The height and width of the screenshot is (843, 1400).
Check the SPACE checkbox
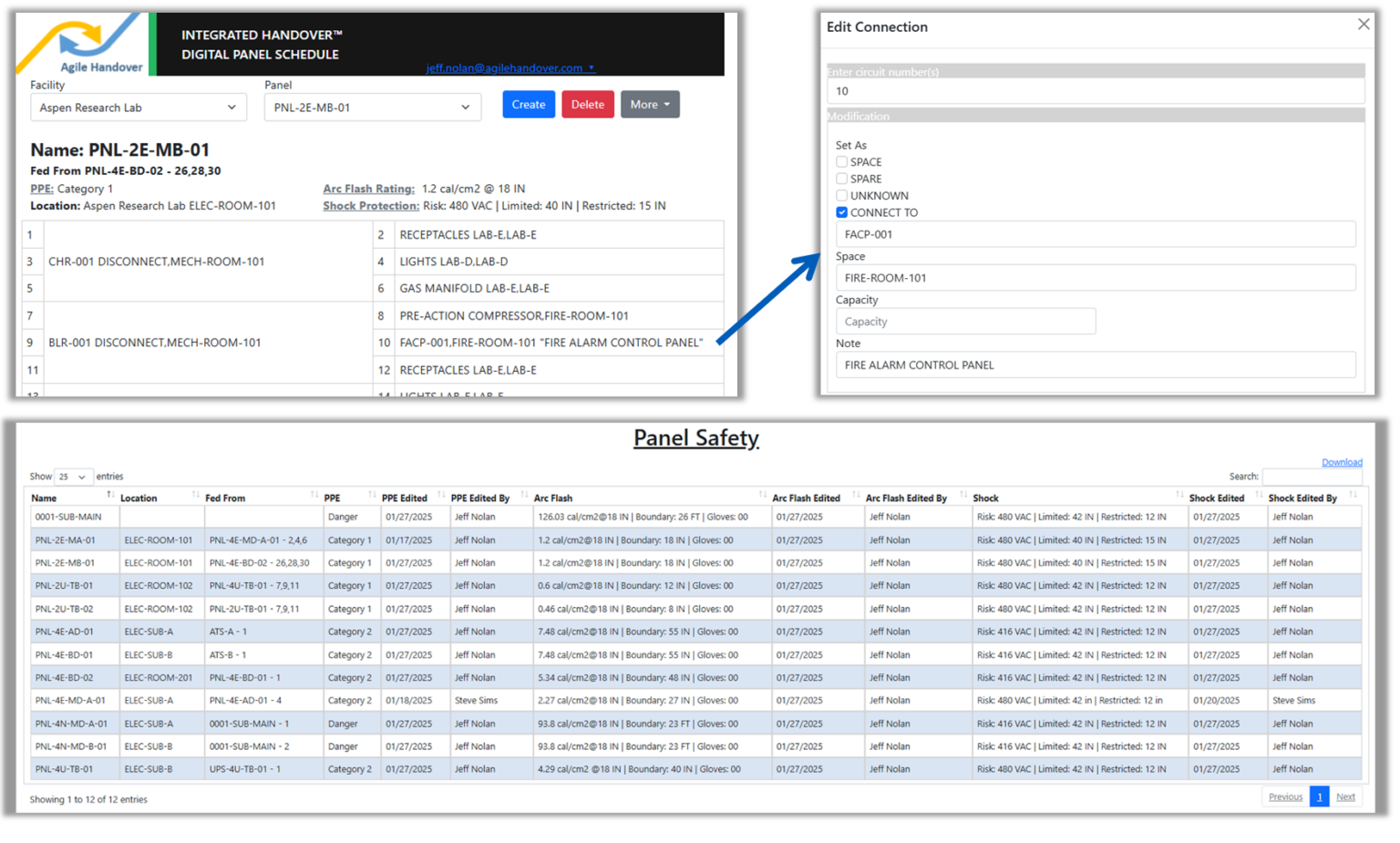pos(841,162)
